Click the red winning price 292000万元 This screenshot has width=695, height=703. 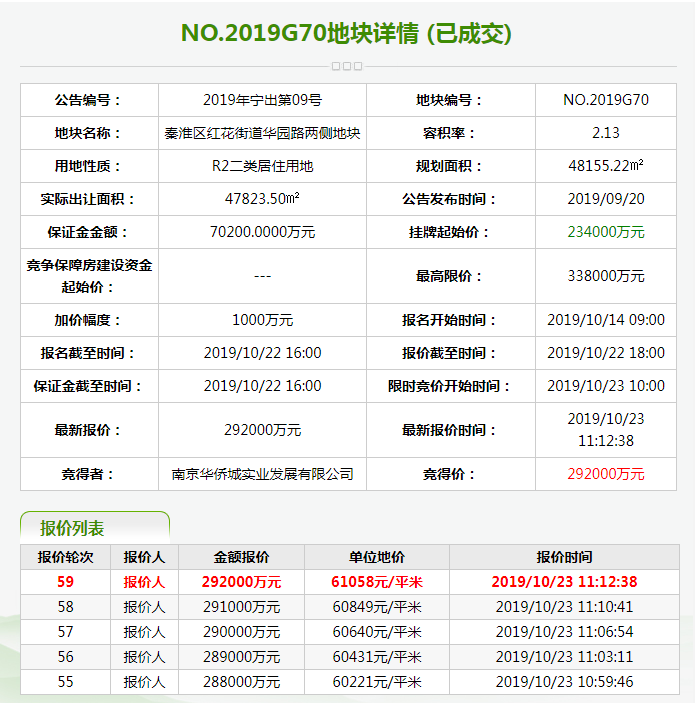click(606, 474)
